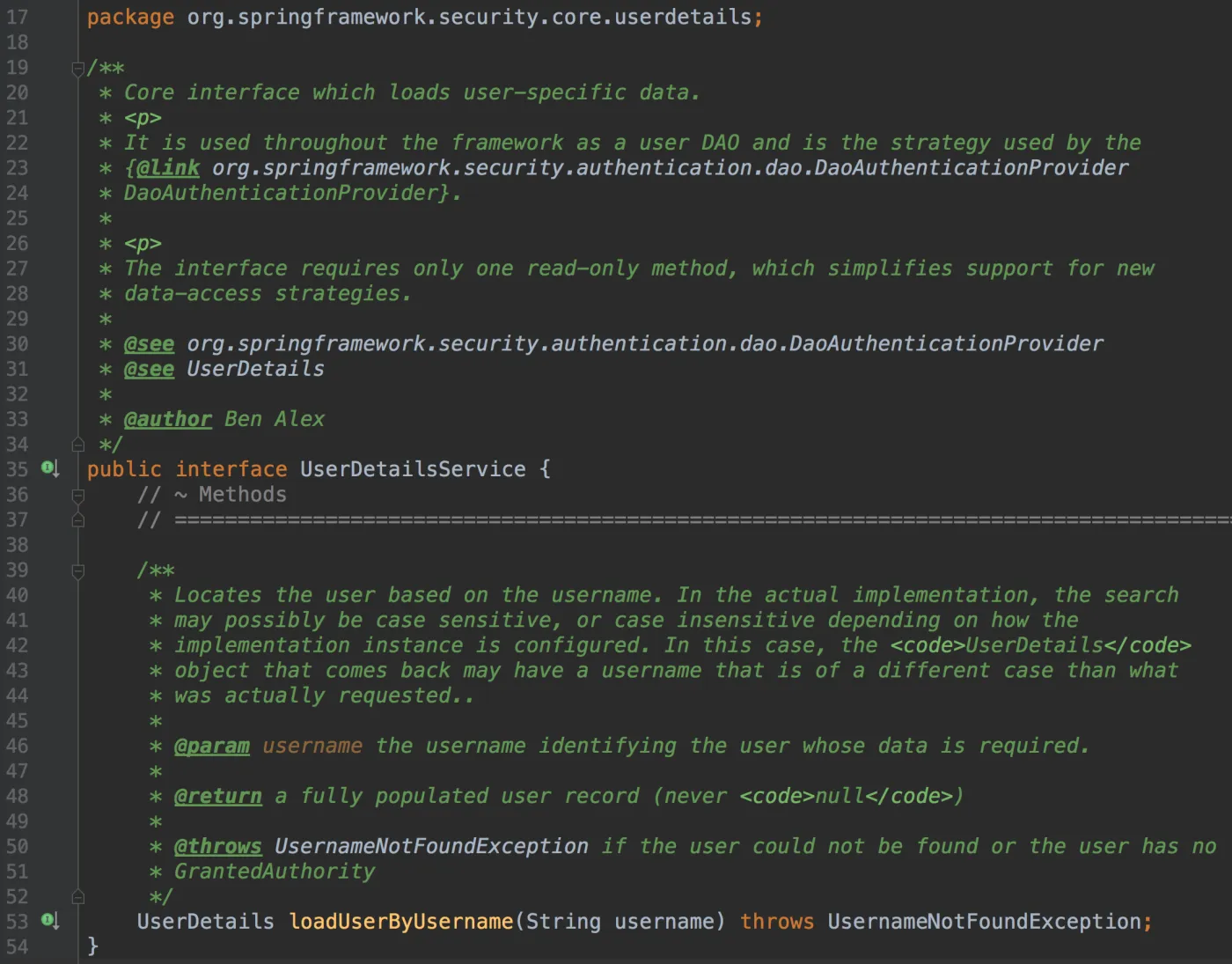Collapse the method Javadoc starting on line 39
The height and width of the screenshot is (964, 1232).
click(77, 571)
